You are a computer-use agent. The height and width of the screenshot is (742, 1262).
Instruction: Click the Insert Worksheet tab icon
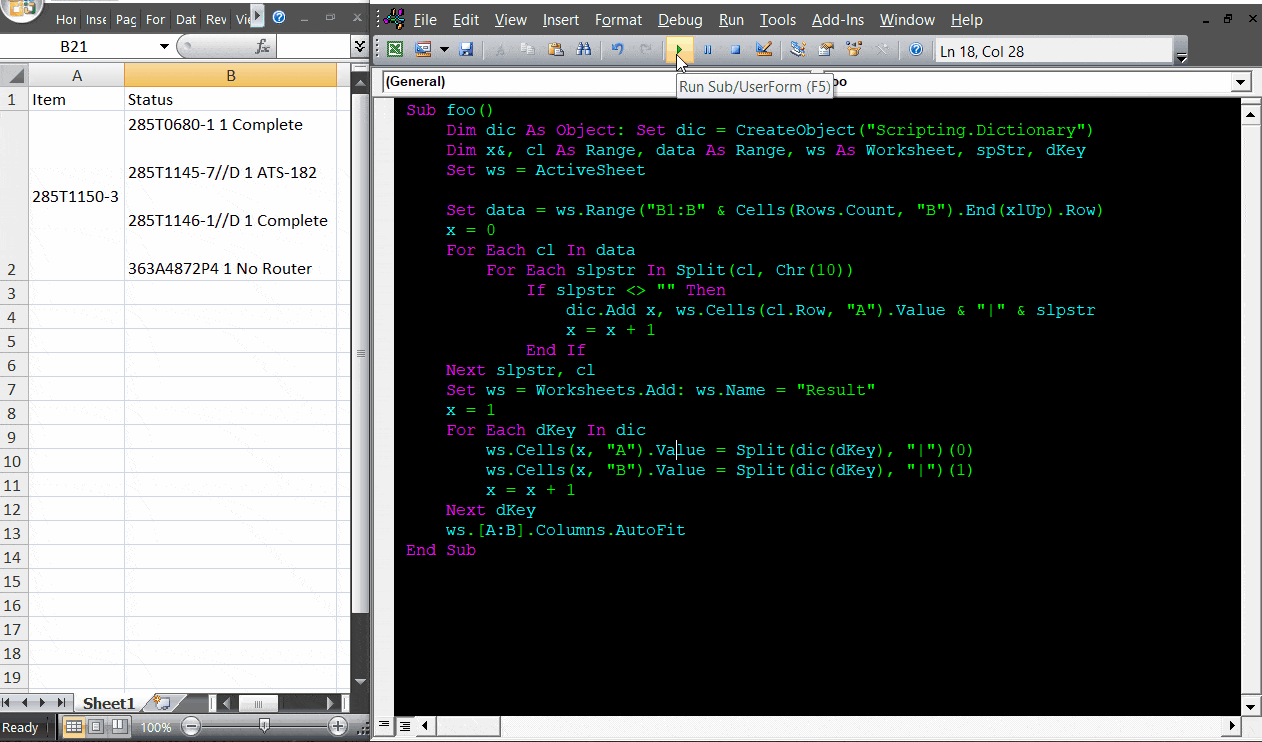(x=162, y=704)
